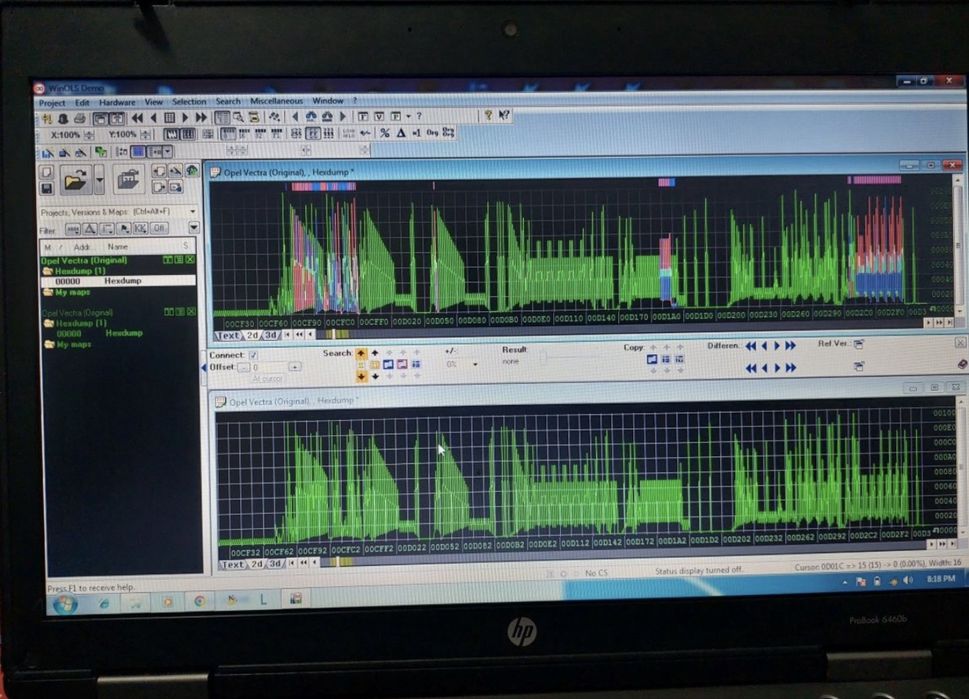Click the large open project folder icon
The width and height of the screenshot is (969, 699).
point(75,180)
